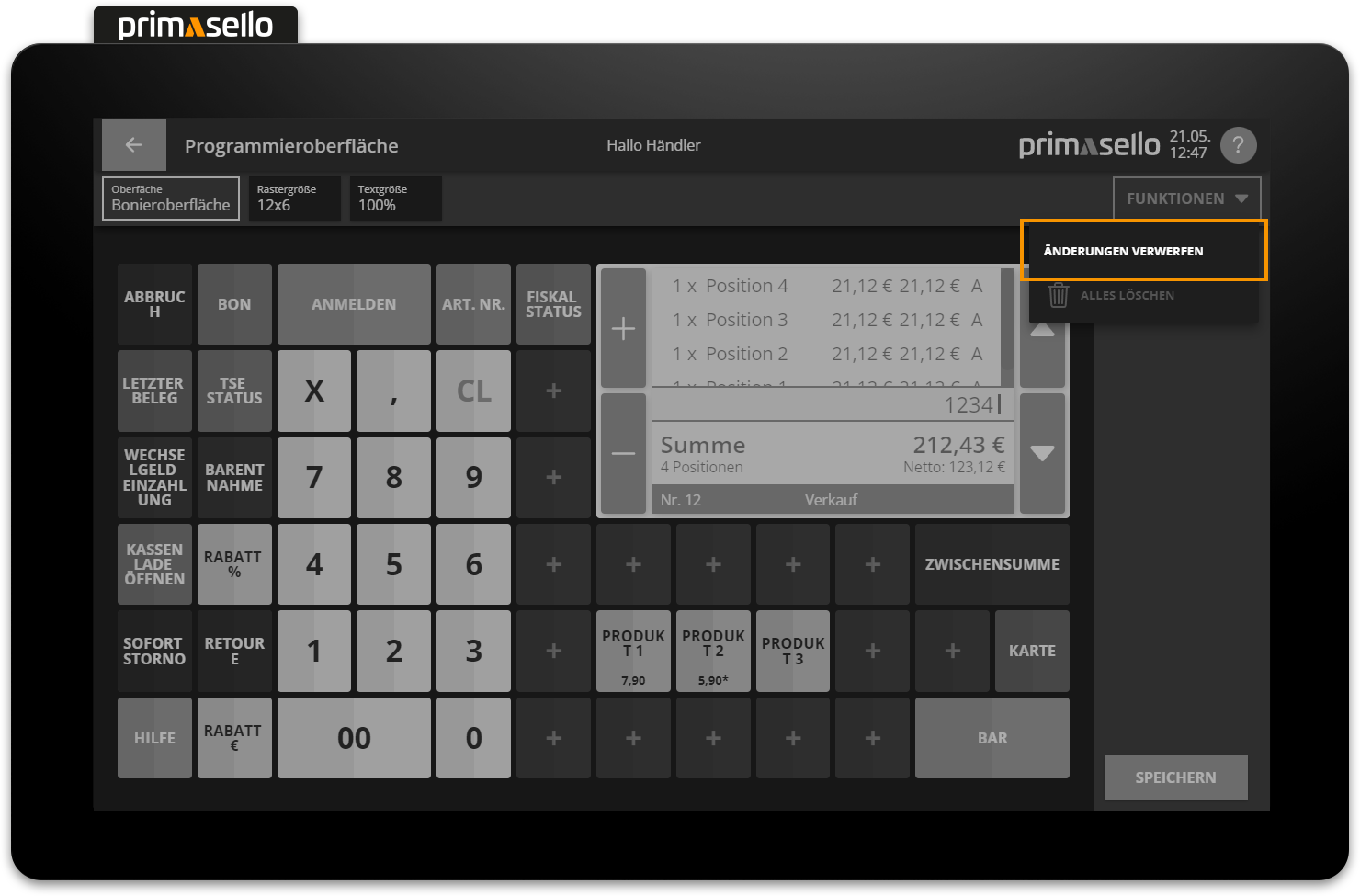Open the Textgröße 100% selector

tap(395, 198)
